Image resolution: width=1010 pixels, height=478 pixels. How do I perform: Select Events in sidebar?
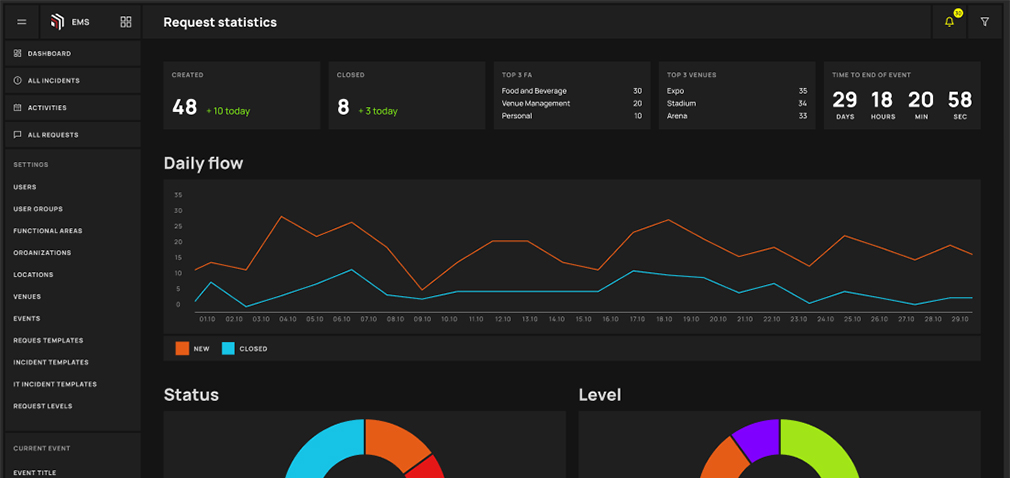[27, 318]
